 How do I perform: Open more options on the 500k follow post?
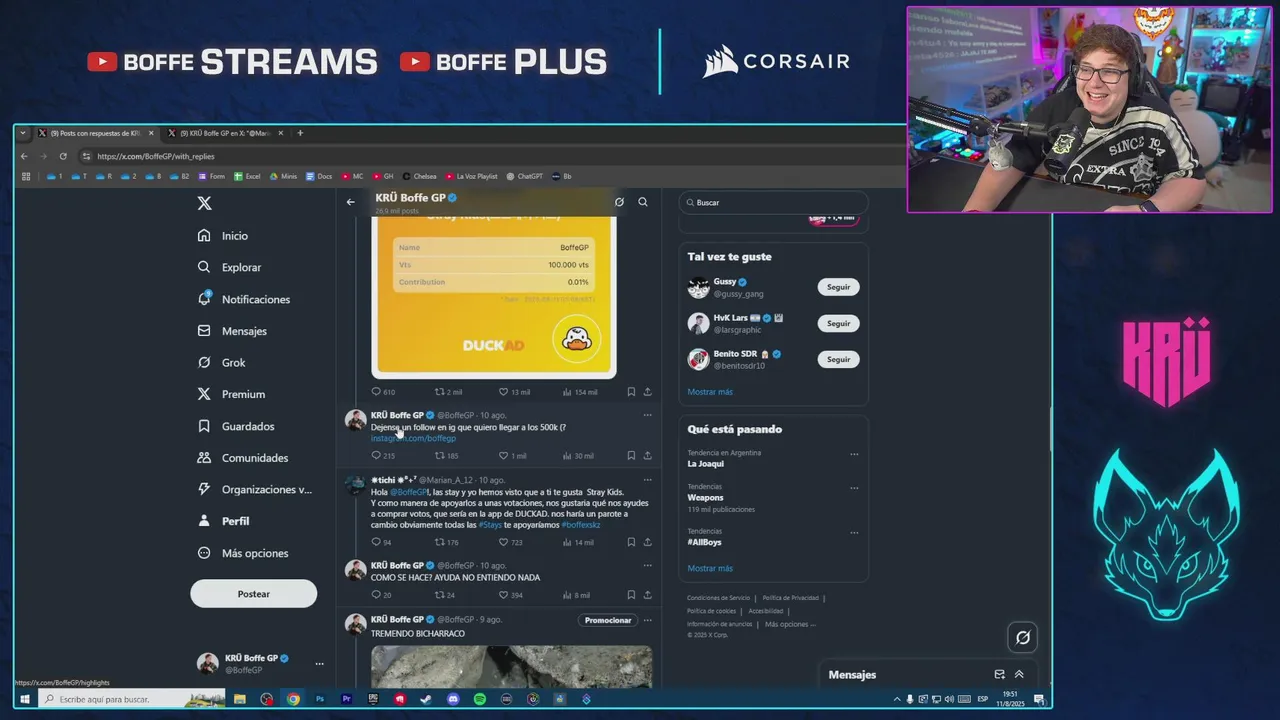pos(647,415)
